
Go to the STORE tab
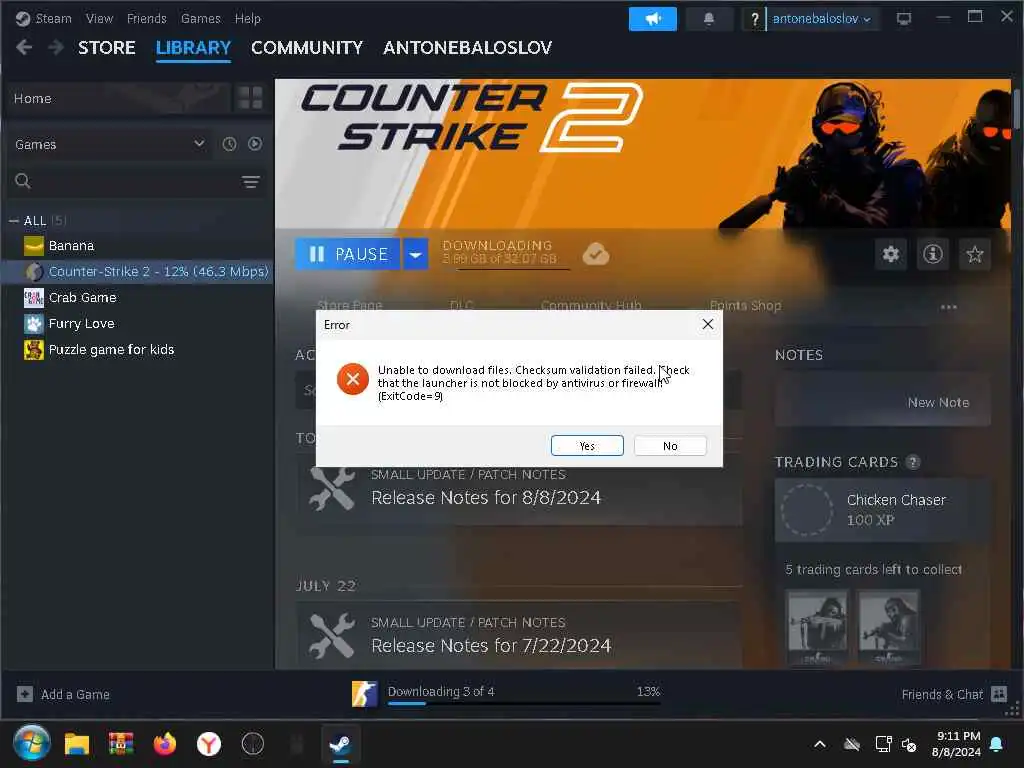point(106,48)
